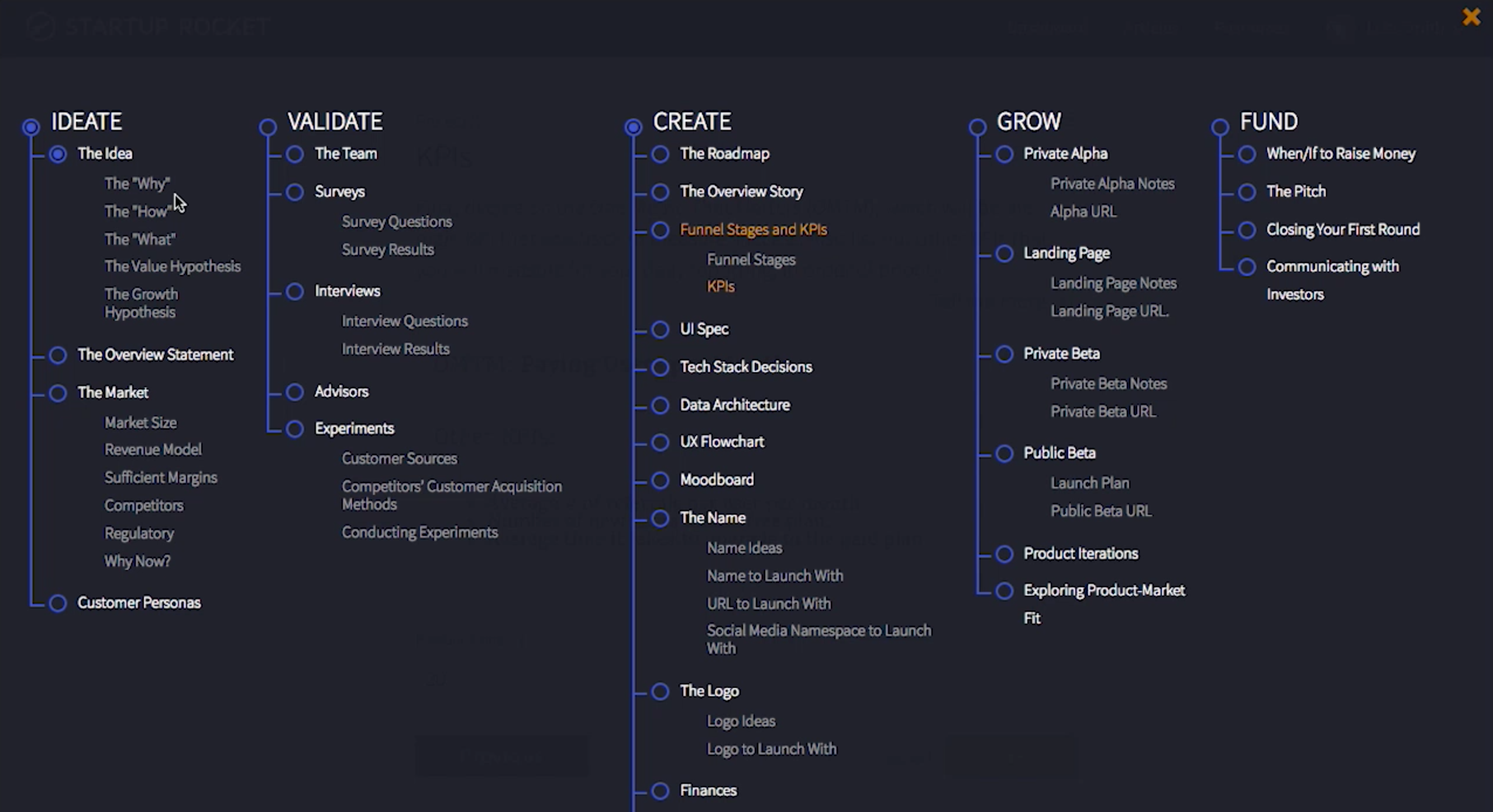Viewport: 1493px width, 812px height.
Task: Click the circle node beside VALIDATE heading
Action: point(268,126)
